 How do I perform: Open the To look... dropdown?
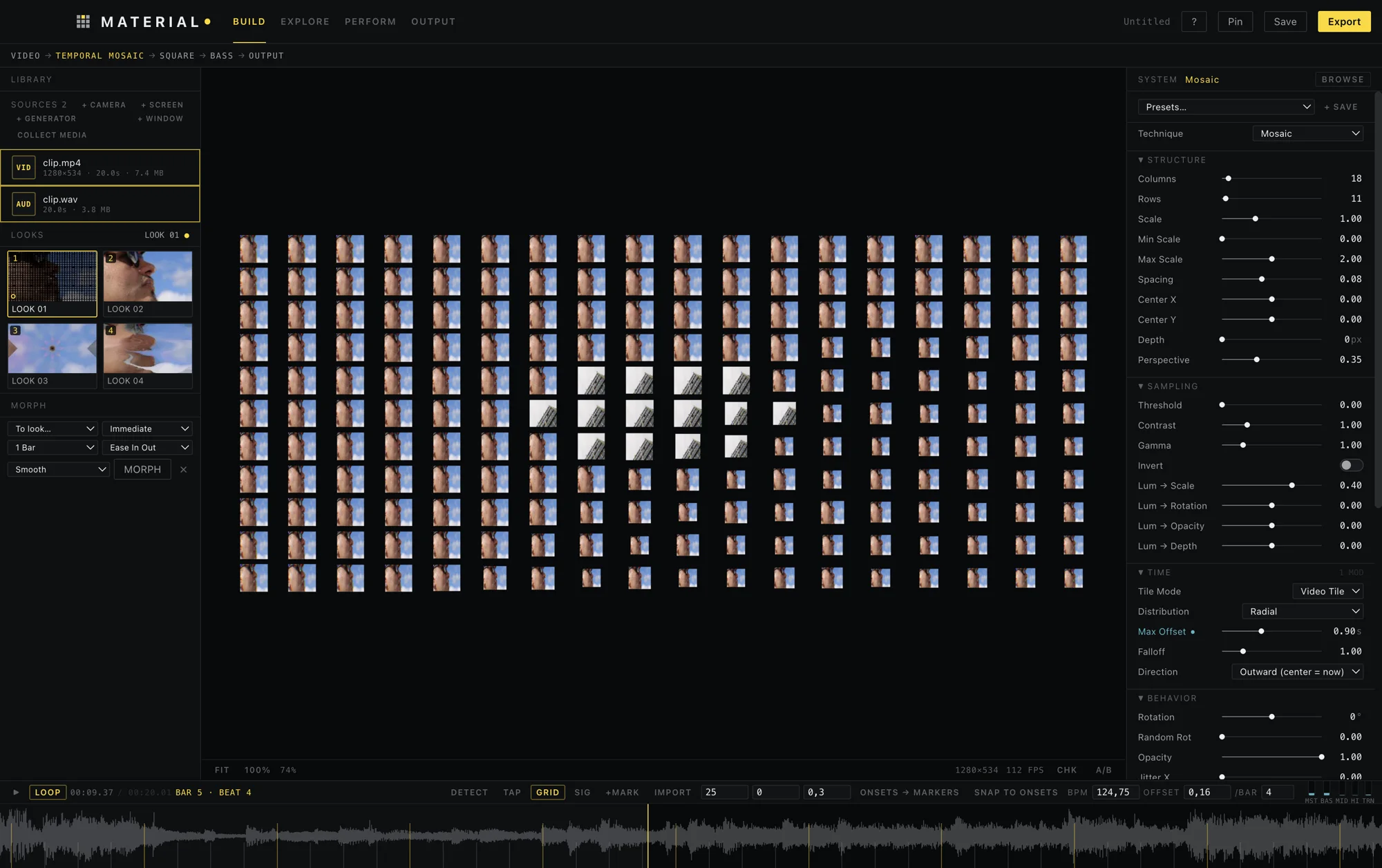(53, 428)
